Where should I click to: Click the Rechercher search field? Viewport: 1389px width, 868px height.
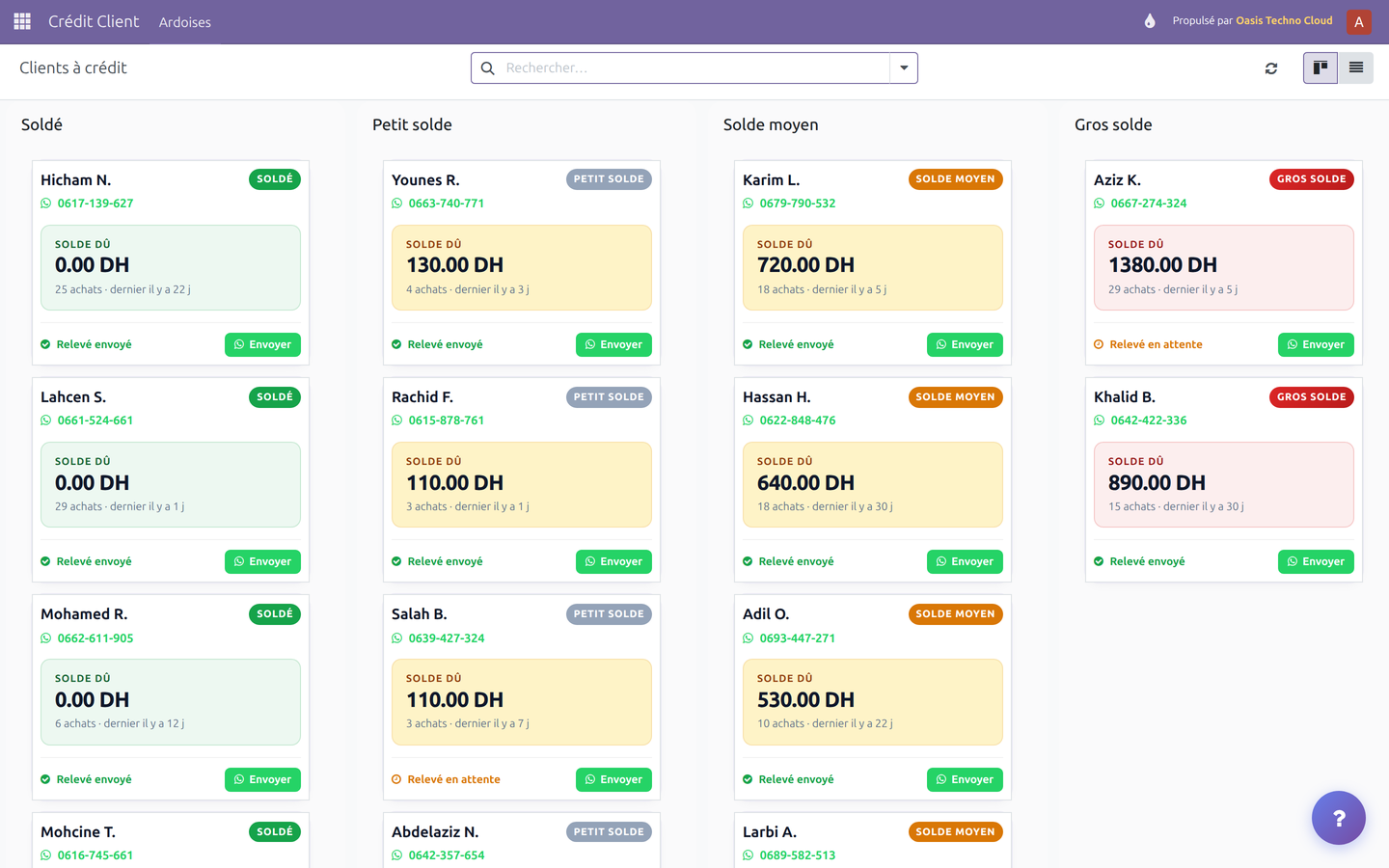(x=694, y=68)
